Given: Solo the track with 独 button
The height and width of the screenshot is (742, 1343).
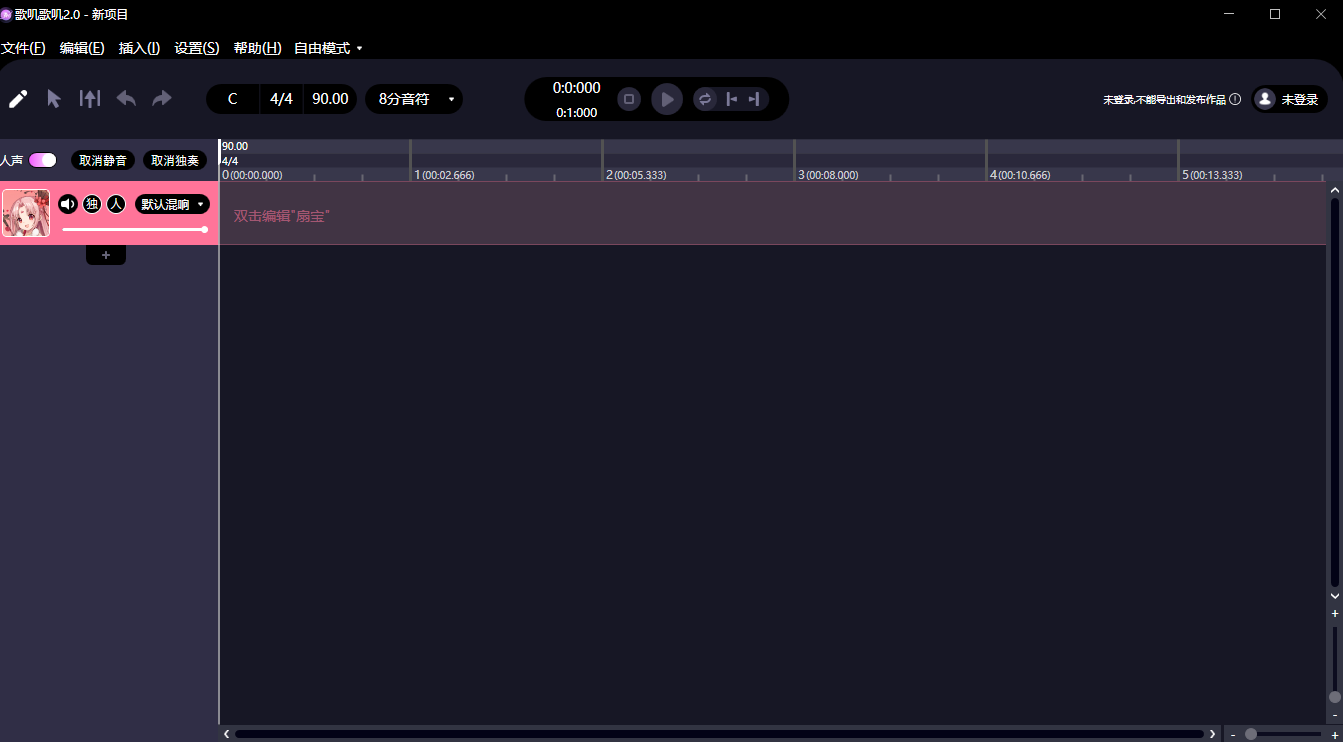Looking at the screenshot, I should pos(92,204).
